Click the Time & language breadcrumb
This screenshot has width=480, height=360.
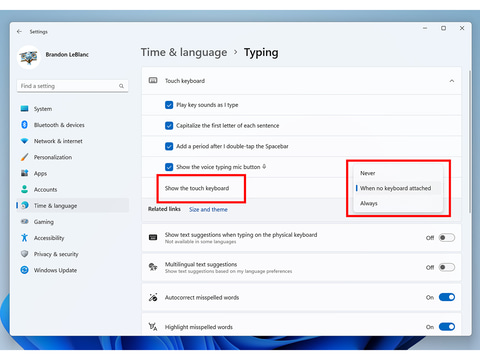[184, 52]
